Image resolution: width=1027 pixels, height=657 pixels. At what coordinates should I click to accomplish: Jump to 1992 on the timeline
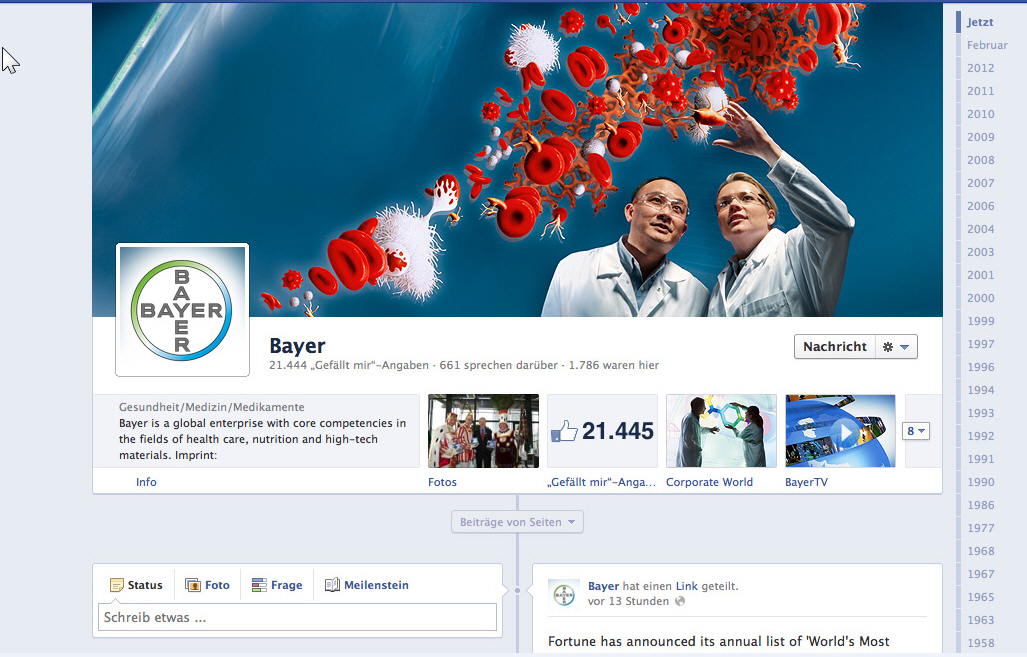click(x=980, y=436)
